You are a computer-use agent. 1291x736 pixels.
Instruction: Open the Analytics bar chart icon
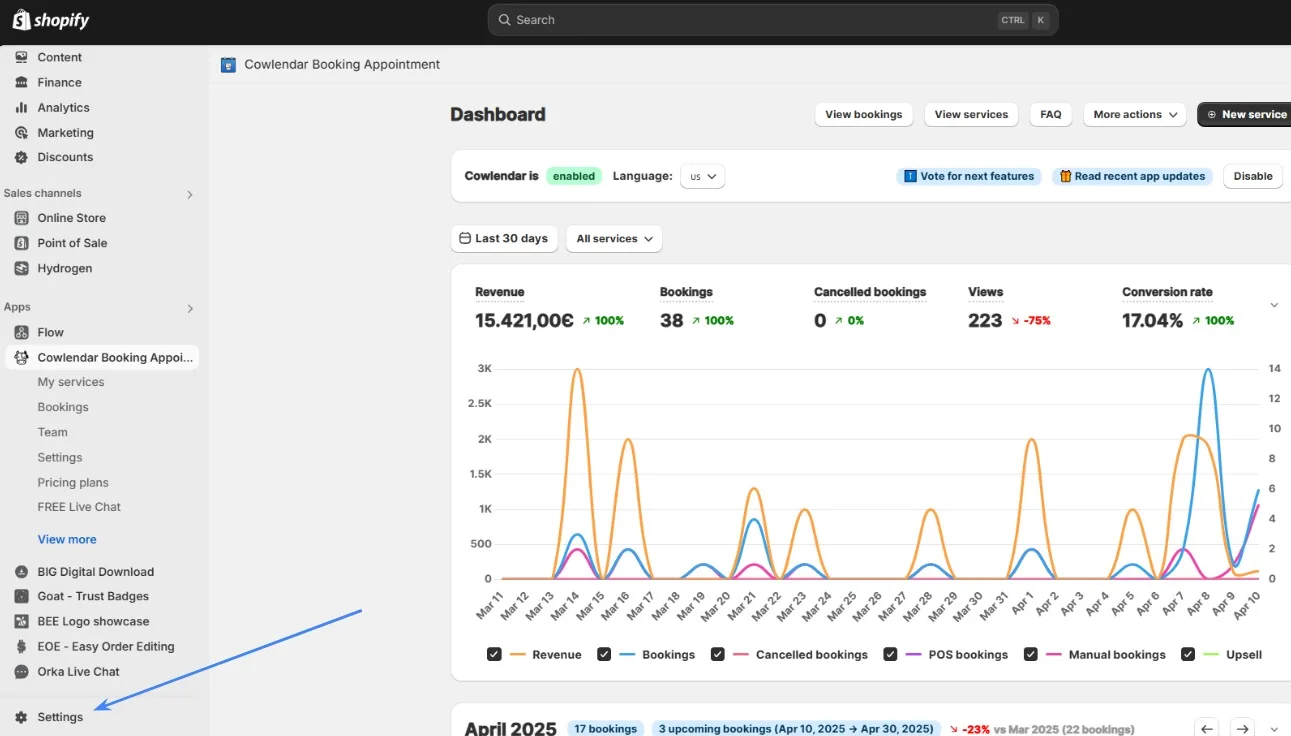[x=21, y=107]
